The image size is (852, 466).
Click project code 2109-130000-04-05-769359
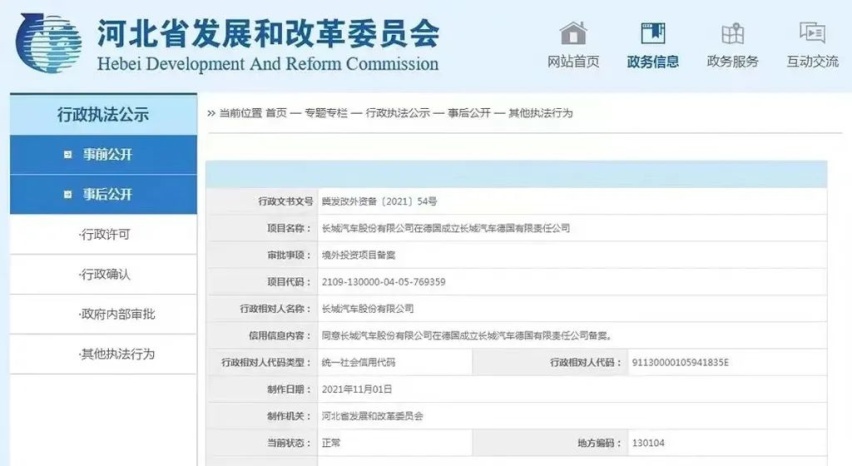click(x=384, y=282)
